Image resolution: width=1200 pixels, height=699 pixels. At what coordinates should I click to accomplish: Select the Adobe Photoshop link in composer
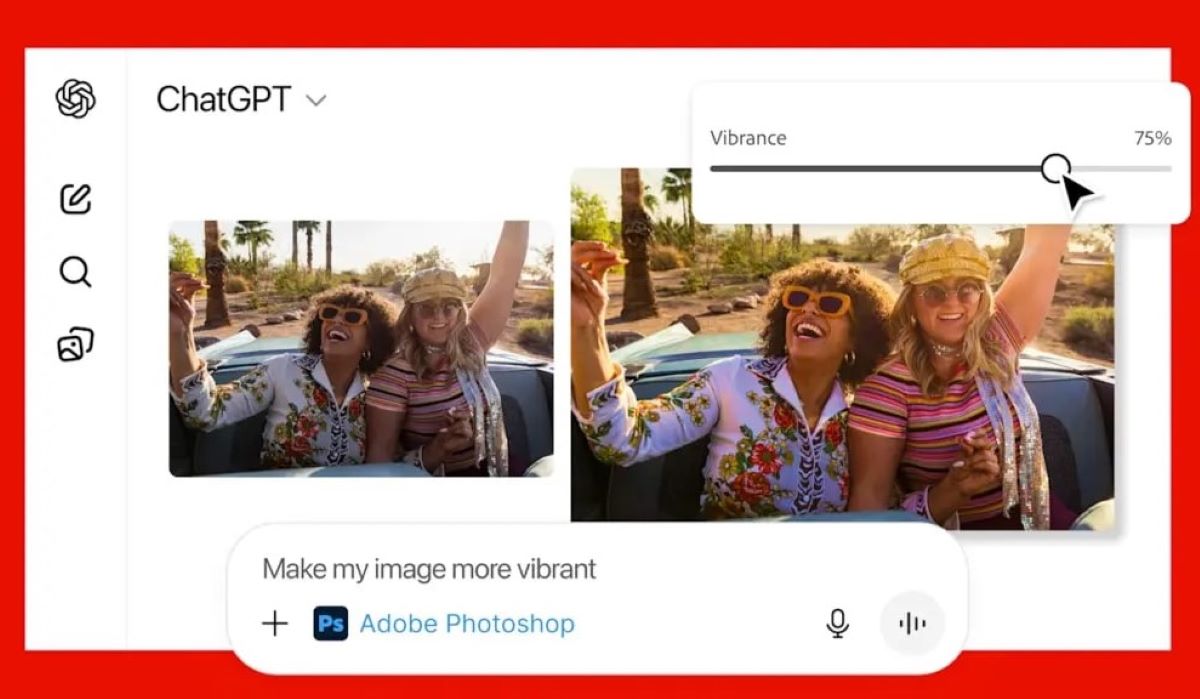tap(467, 624)
